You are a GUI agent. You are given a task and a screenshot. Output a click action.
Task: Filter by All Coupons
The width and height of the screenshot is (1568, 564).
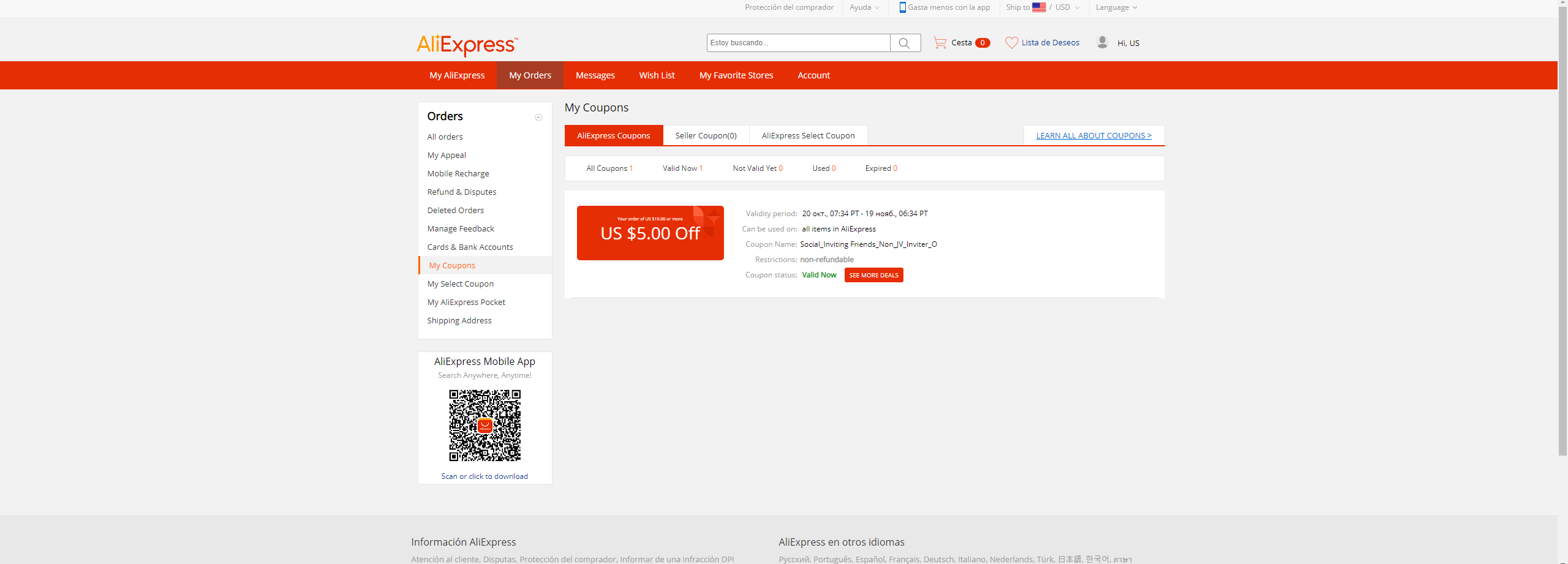tap(609, 168)
